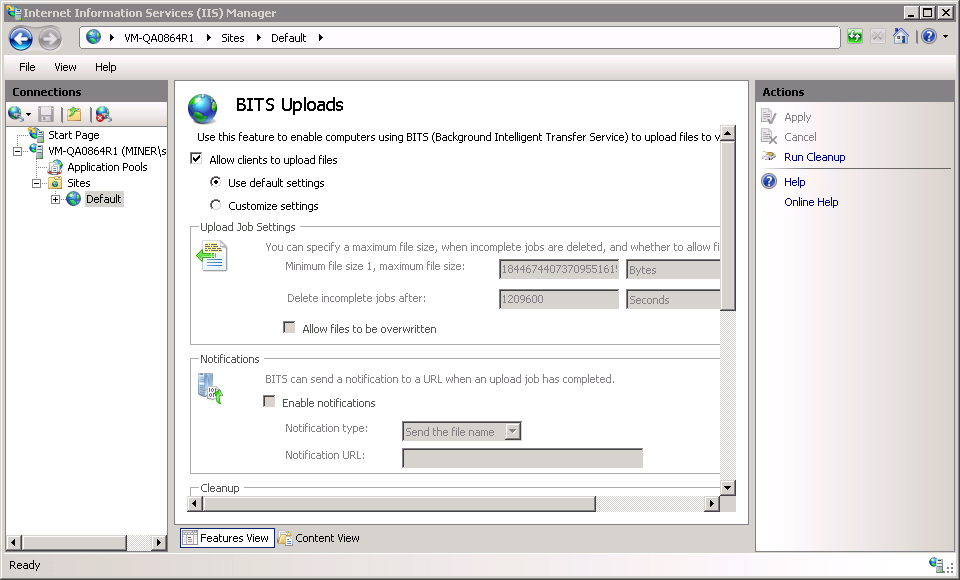
Task: Click the up folder icon in Connections toolbar
Action: [74, 114]
